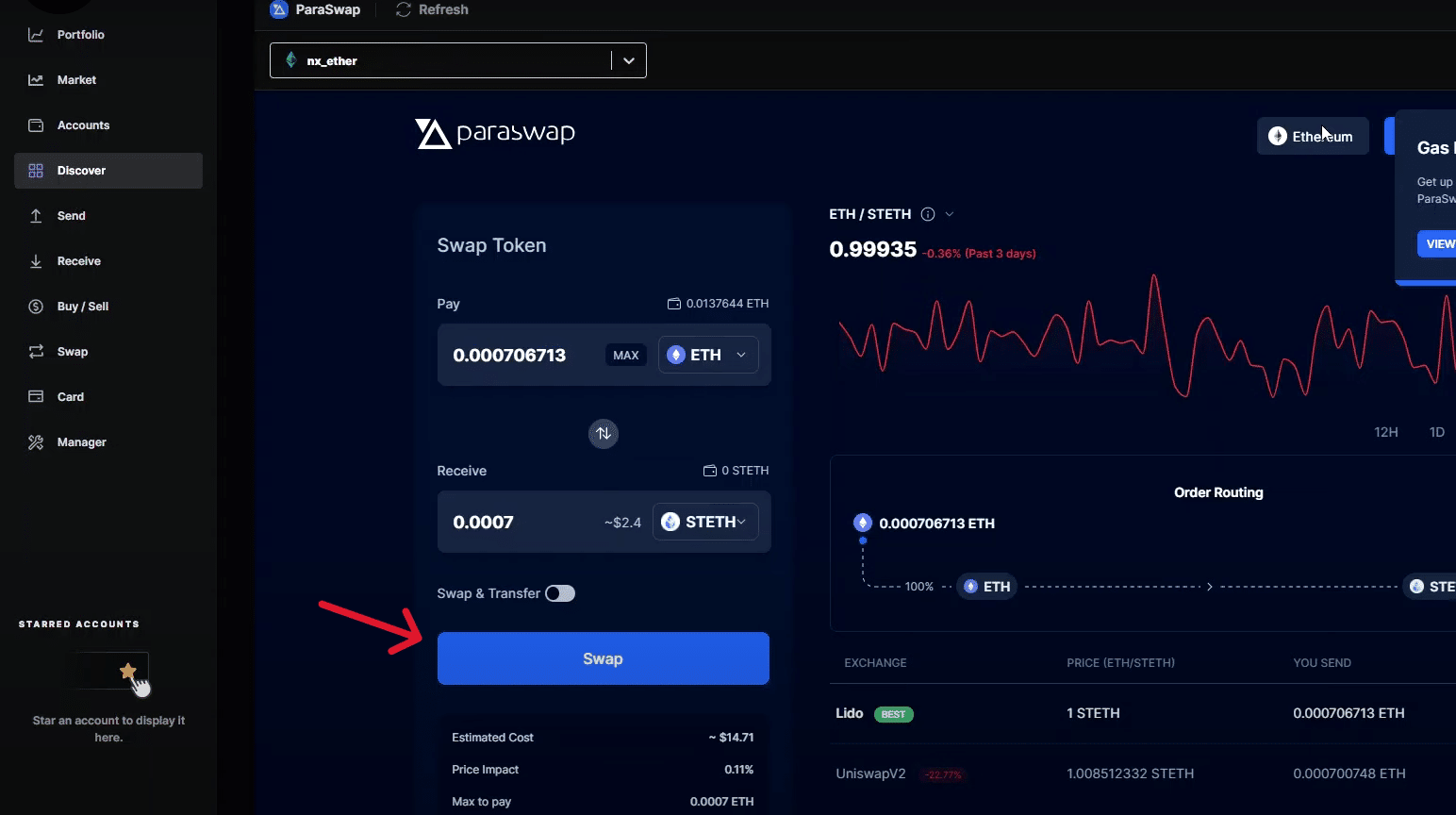
Task: Set pay amount to MAX
Action: click(x=626, y=356)
